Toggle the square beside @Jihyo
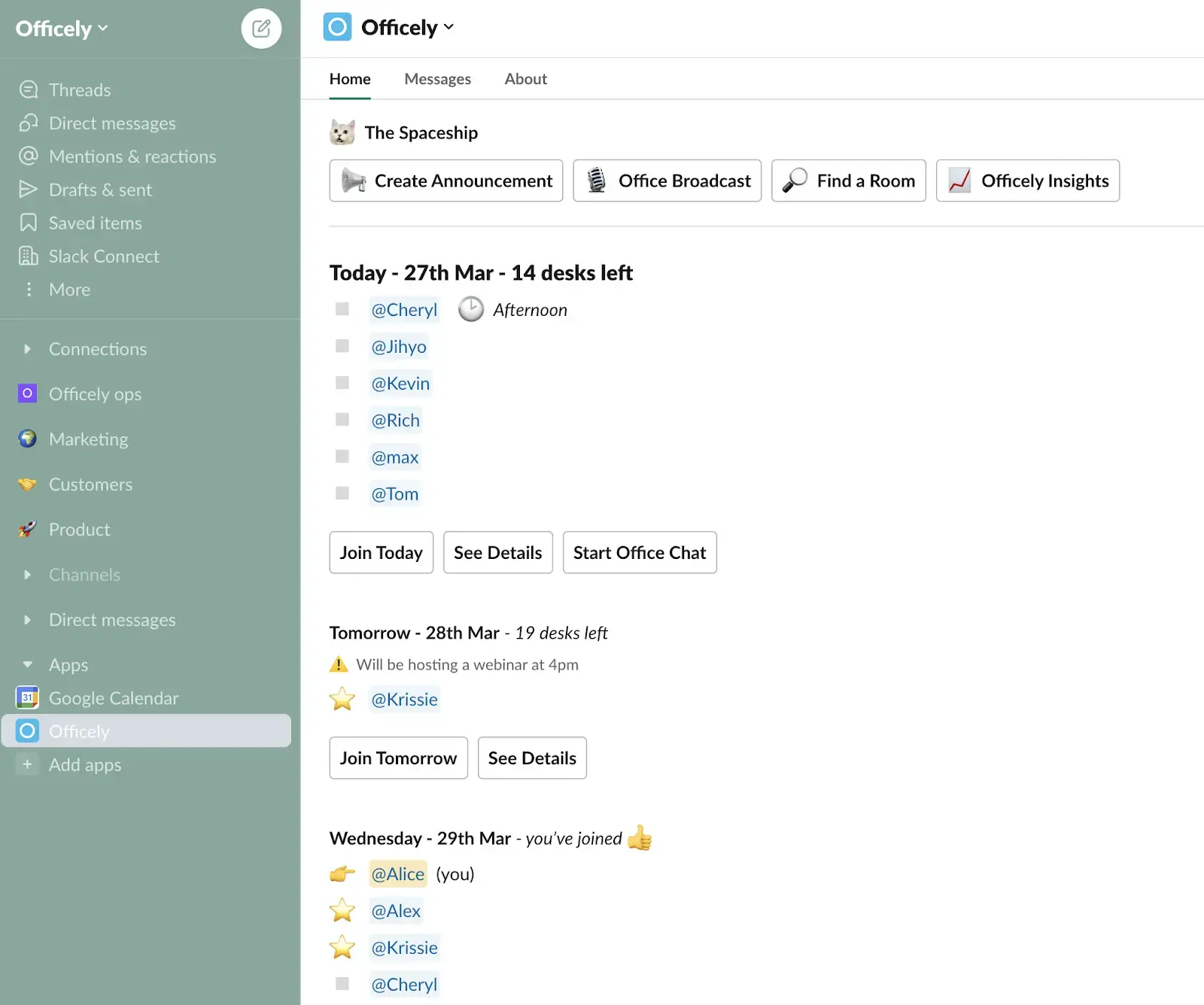Image resolution: width=1204 pixels, height=1005 pixels. coord(342,346)
